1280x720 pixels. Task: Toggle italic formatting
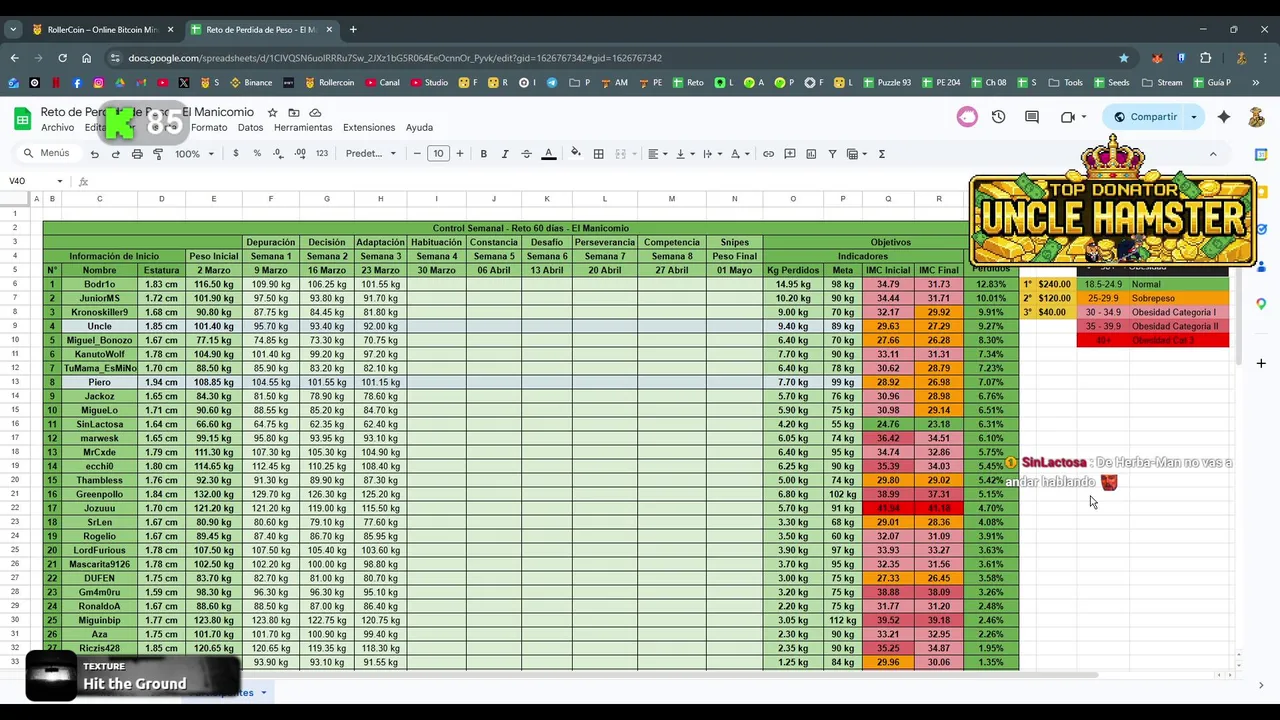(505, 154)
